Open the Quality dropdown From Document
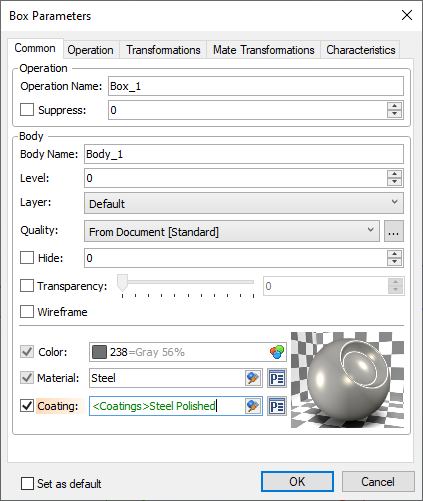The height and width of the screenshot is (501, 423). pyautogui.click(x=232, y=231)
